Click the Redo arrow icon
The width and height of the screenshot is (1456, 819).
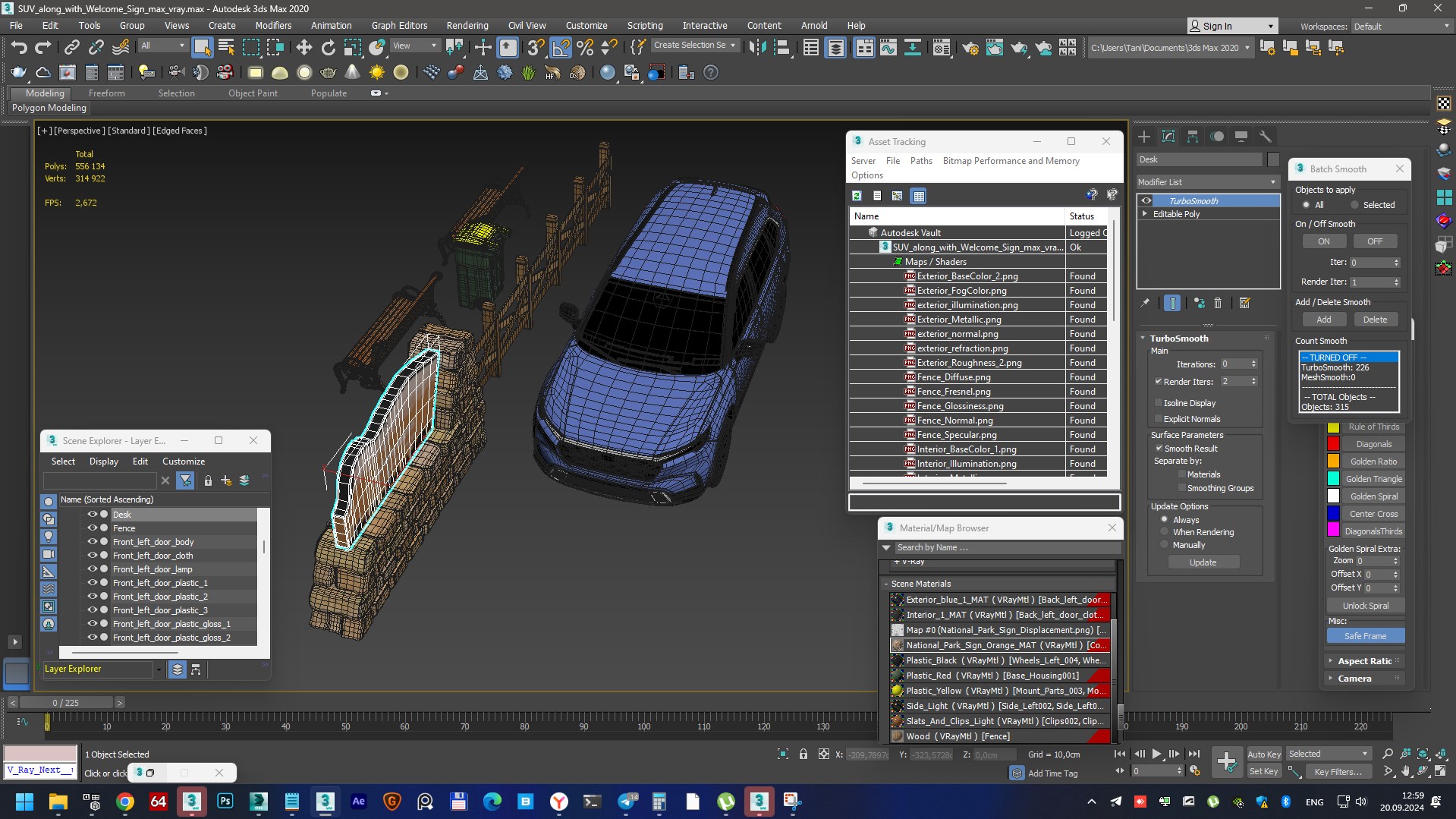(43, 48)
